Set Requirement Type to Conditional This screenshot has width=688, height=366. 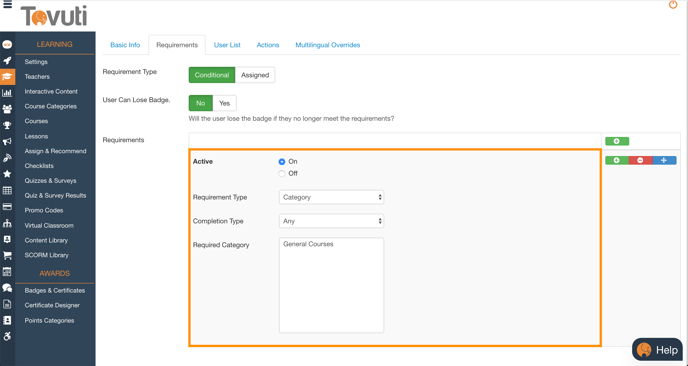212,75
